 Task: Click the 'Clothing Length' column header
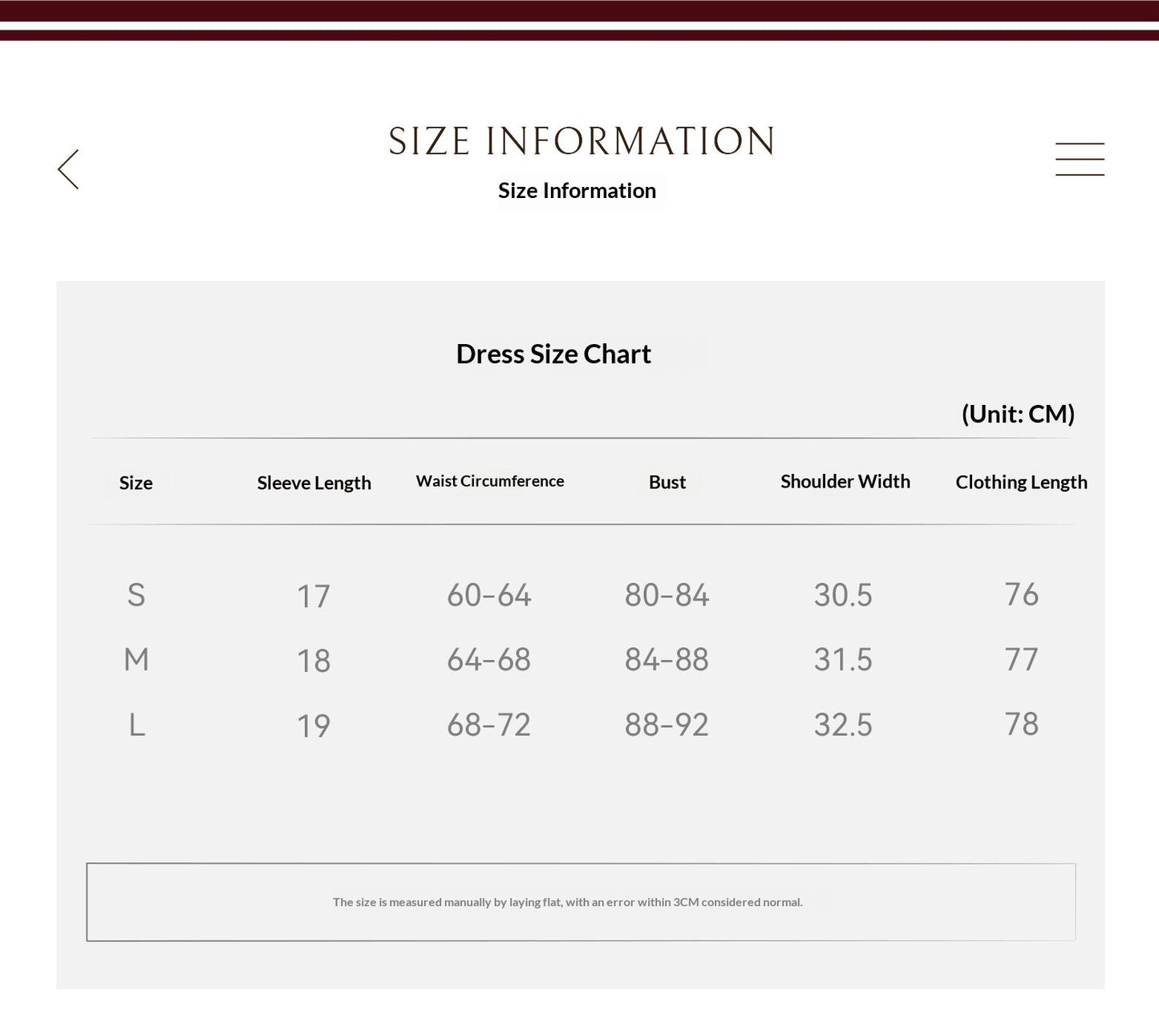(1021, 482)
